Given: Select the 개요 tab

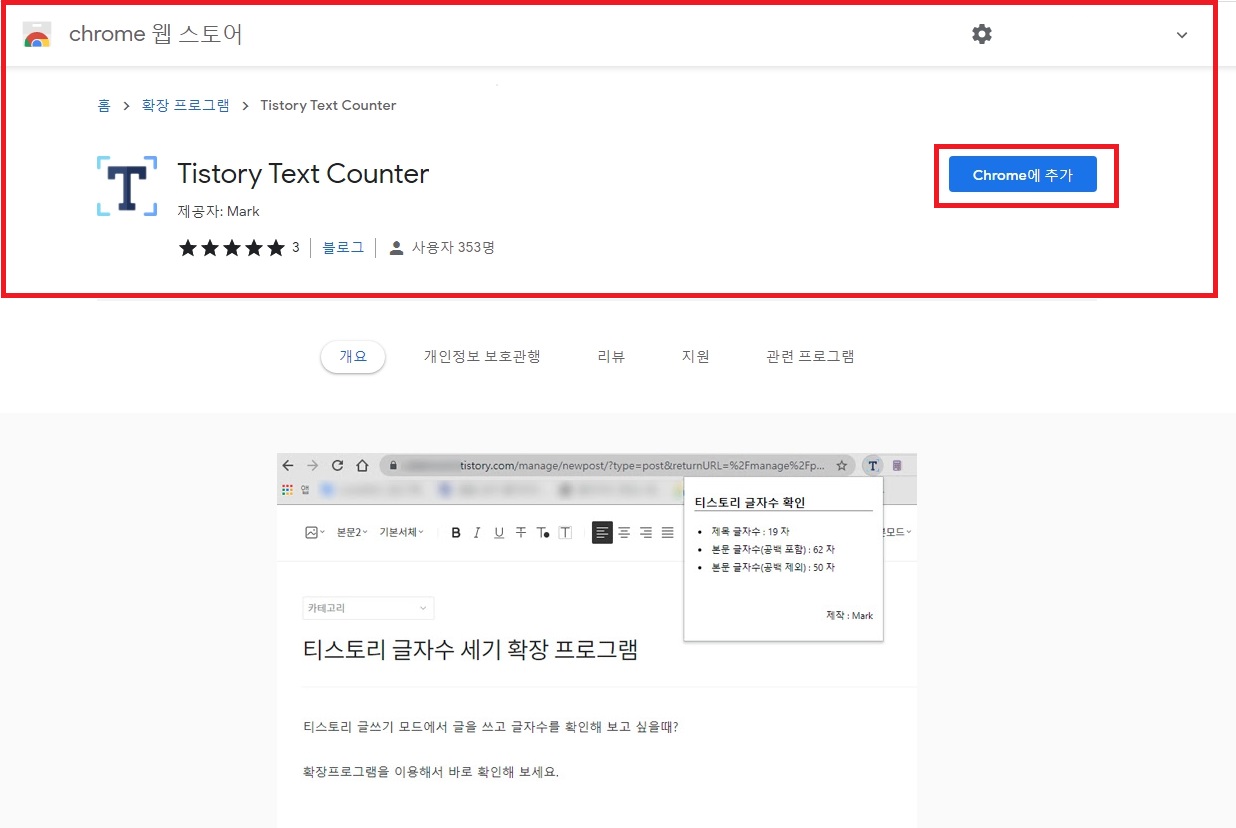Looking at the screenshot, I should (x=353, y=356).
